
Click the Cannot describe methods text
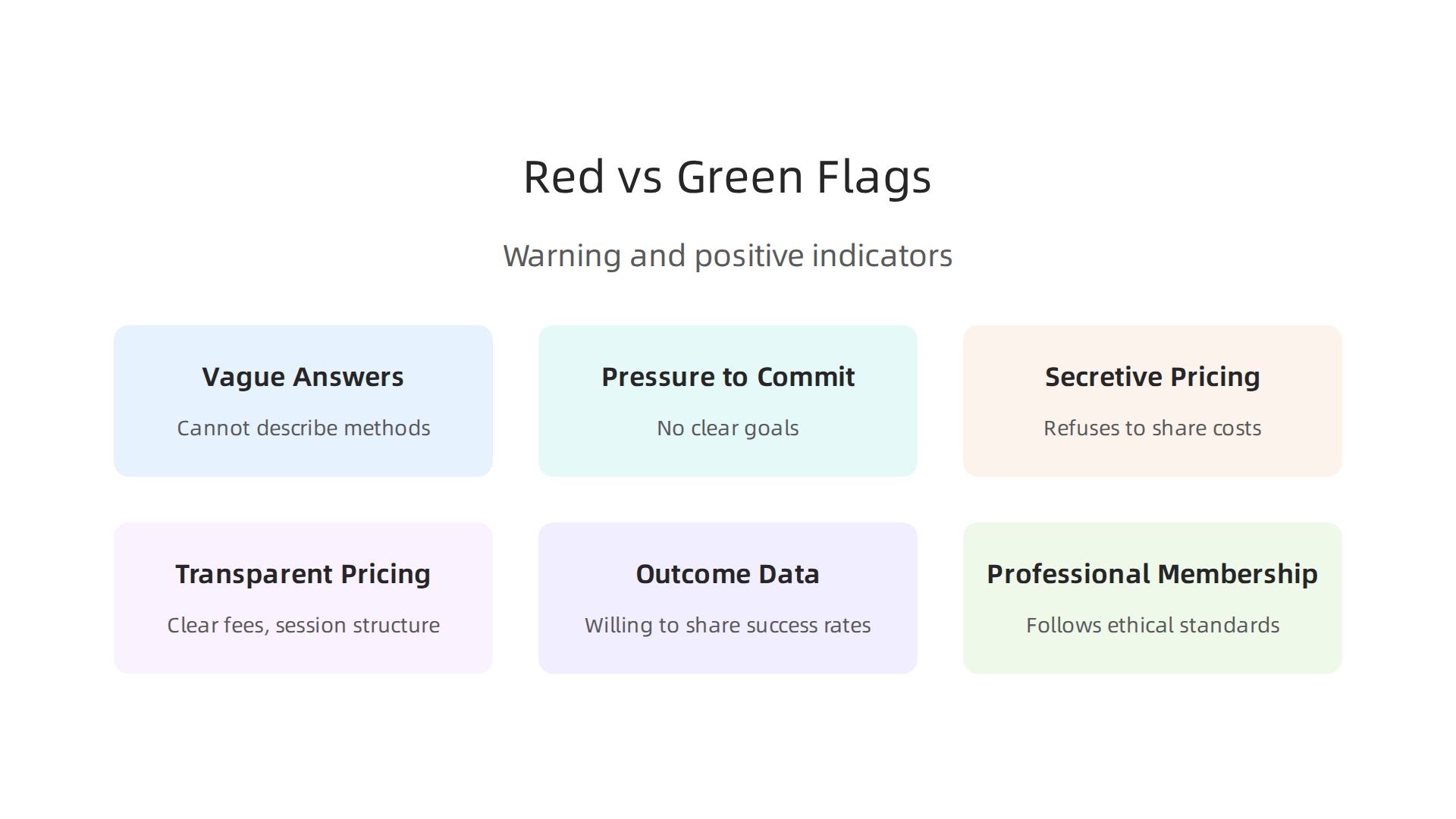(303, 428)
